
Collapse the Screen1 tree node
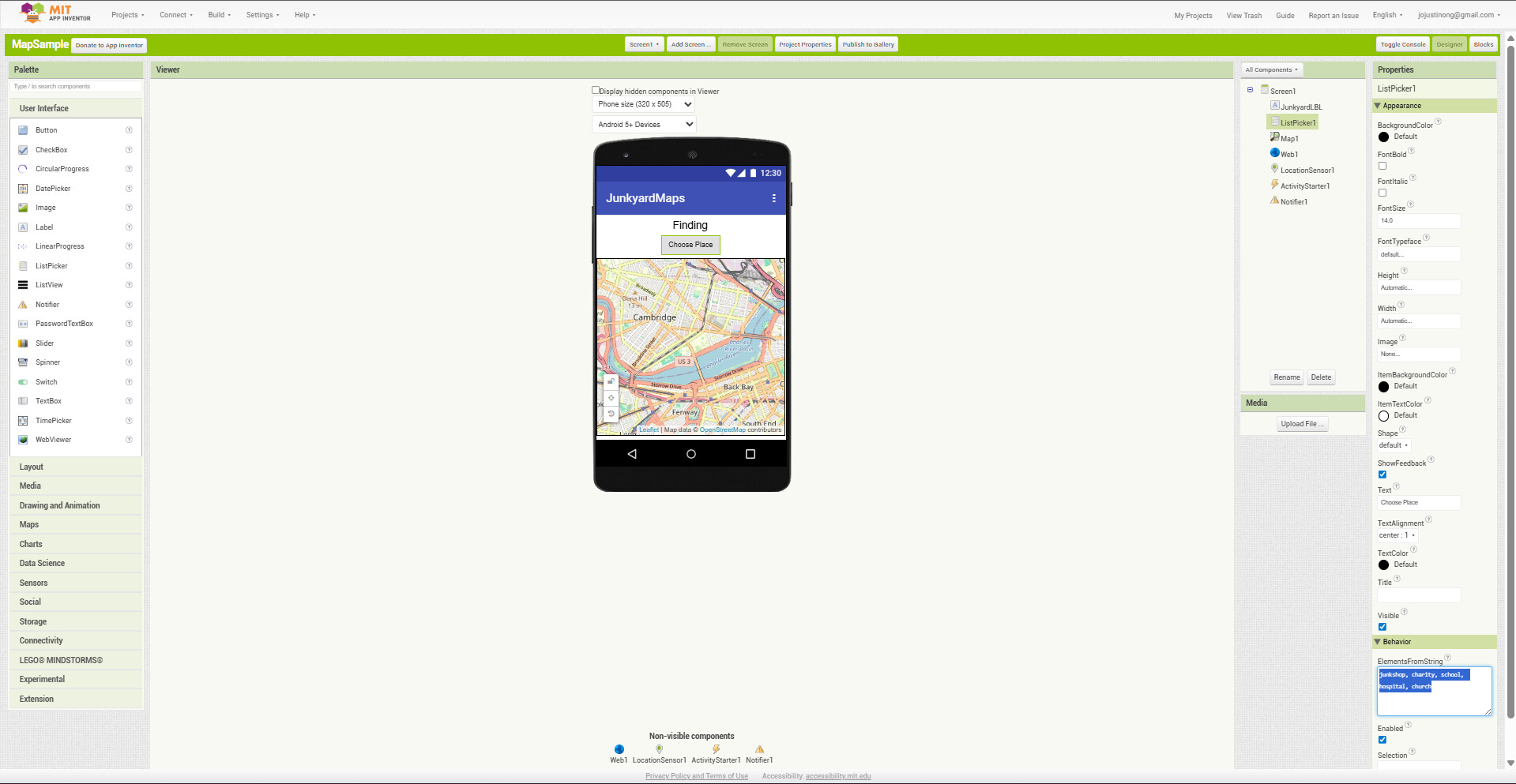pos(1250,90)
